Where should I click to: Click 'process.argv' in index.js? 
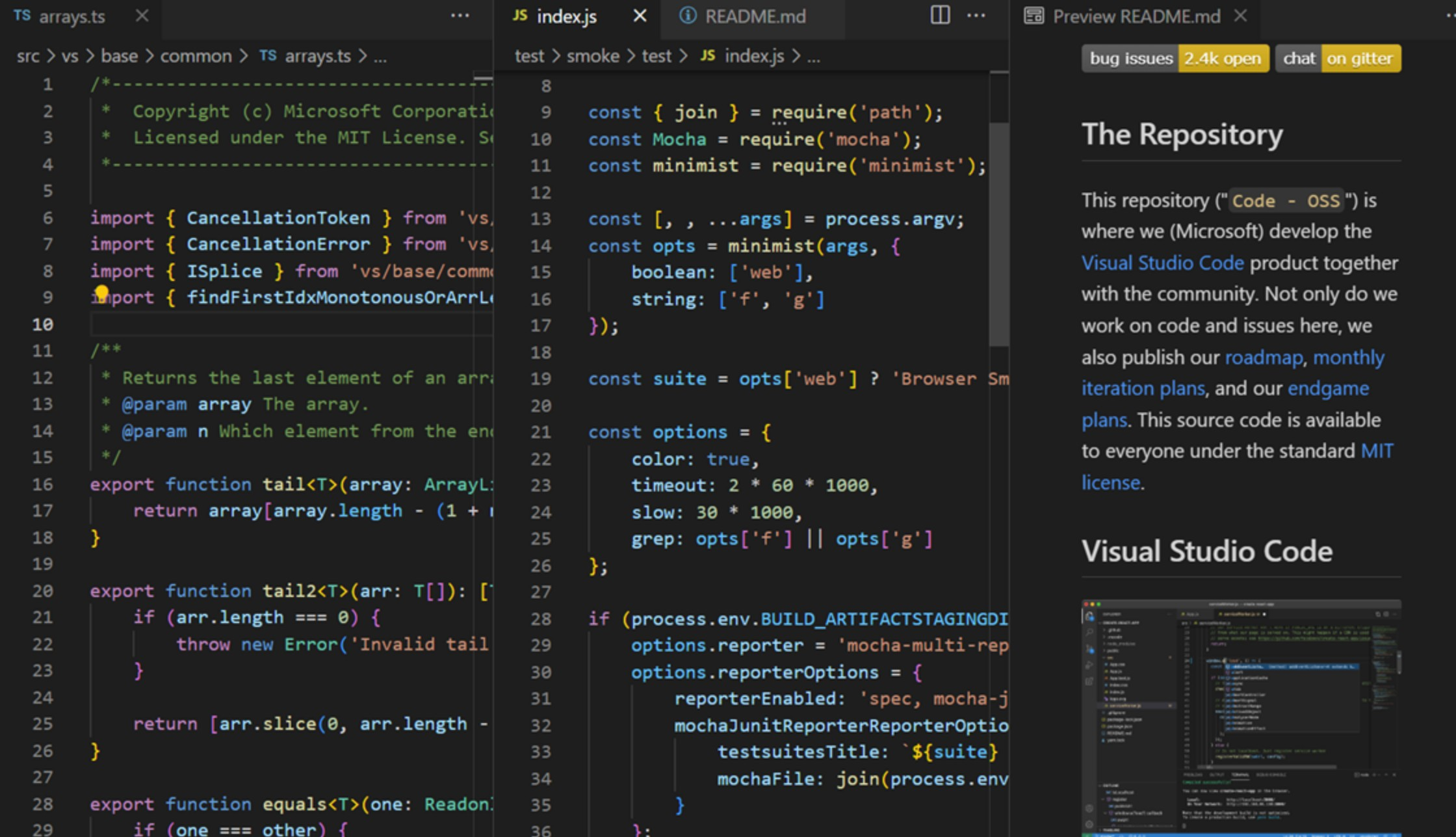(889, 219)
